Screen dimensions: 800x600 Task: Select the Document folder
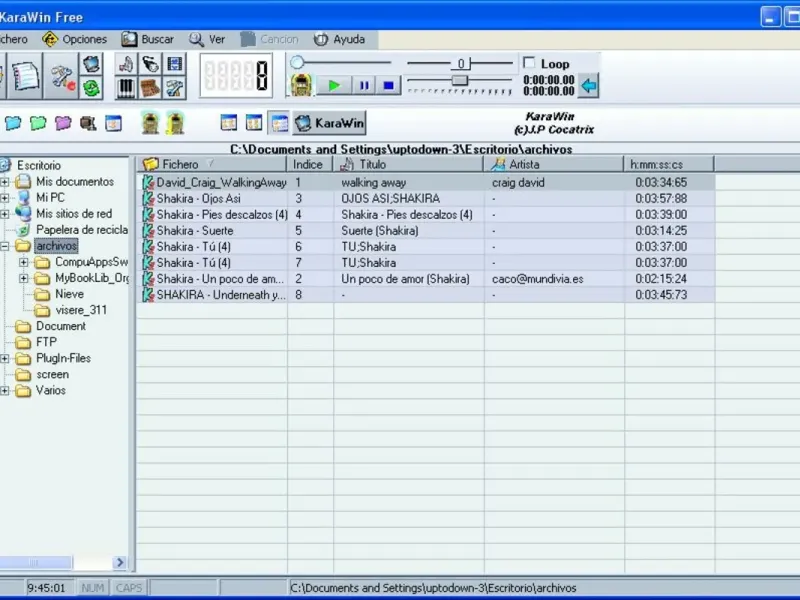tap(61, 326)
